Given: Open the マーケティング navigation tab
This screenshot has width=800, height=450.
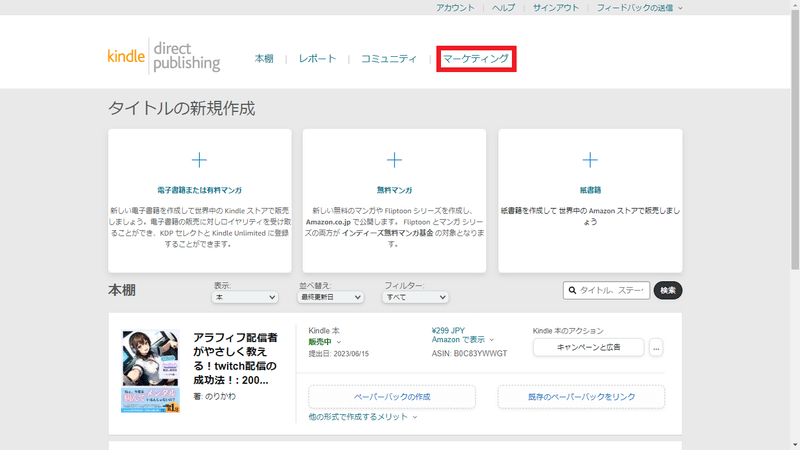Looking at the screenshot, I should [476, 59].
